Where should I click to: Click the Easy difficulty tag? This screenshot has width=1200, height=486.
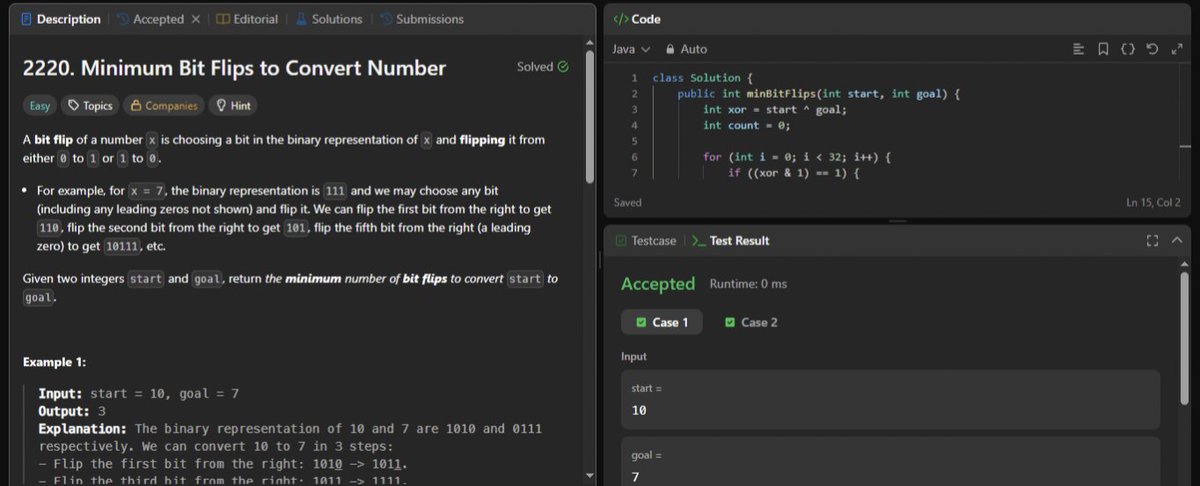[39, 105]
